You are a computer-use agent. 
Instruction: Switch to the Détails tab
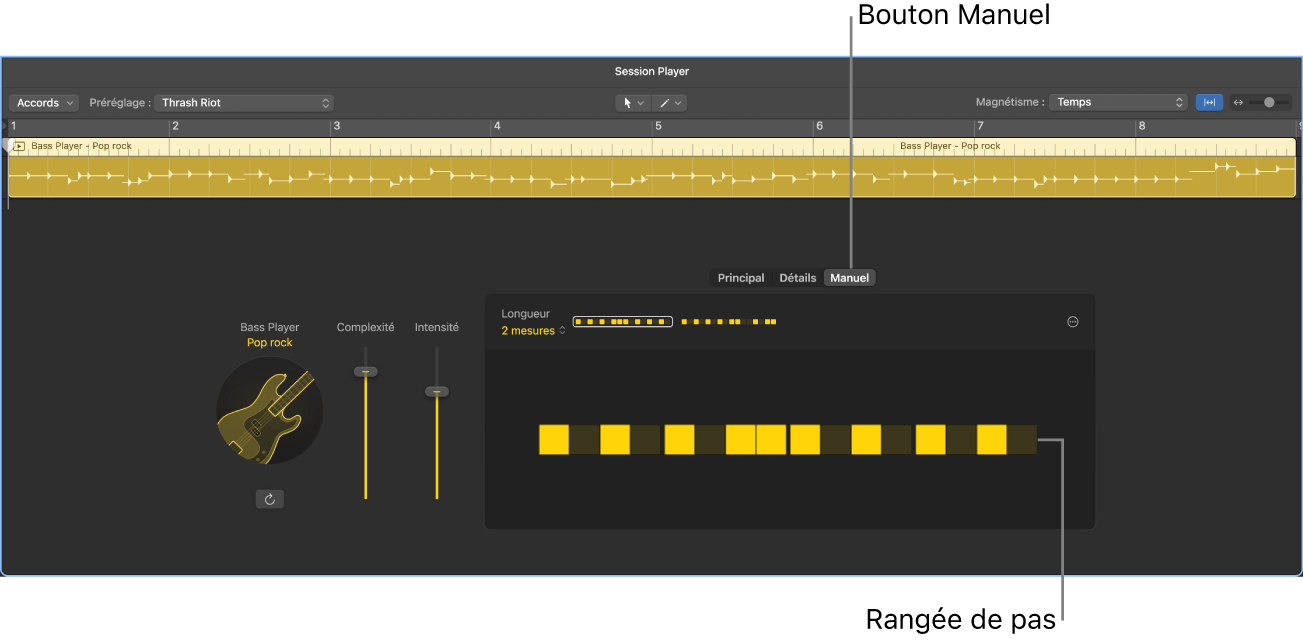pos(798,278)
